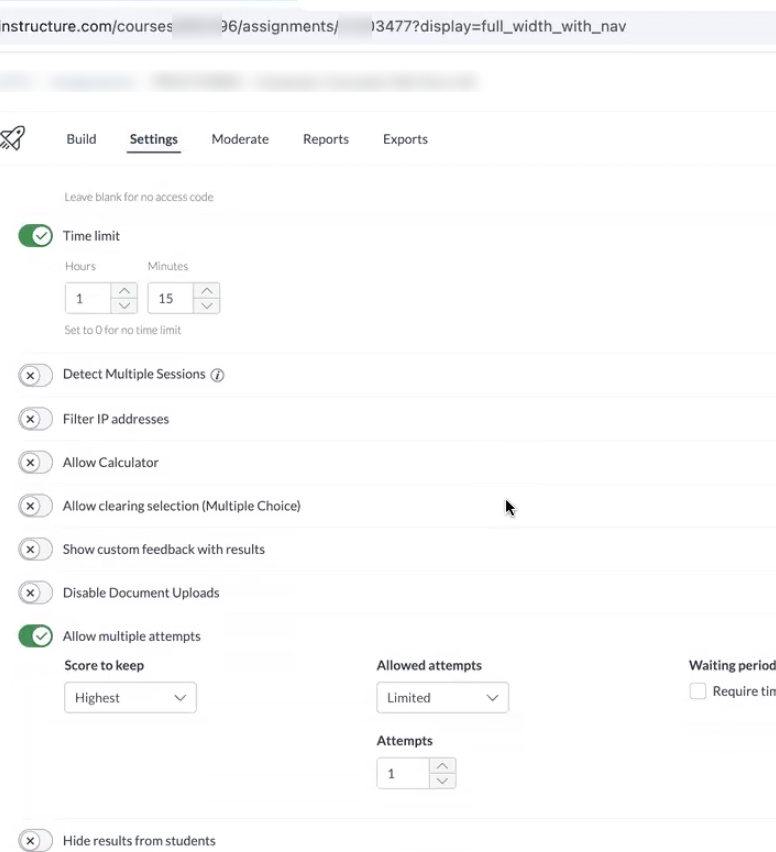
Task: Switch to the Build tab
Action: point(81,139)
